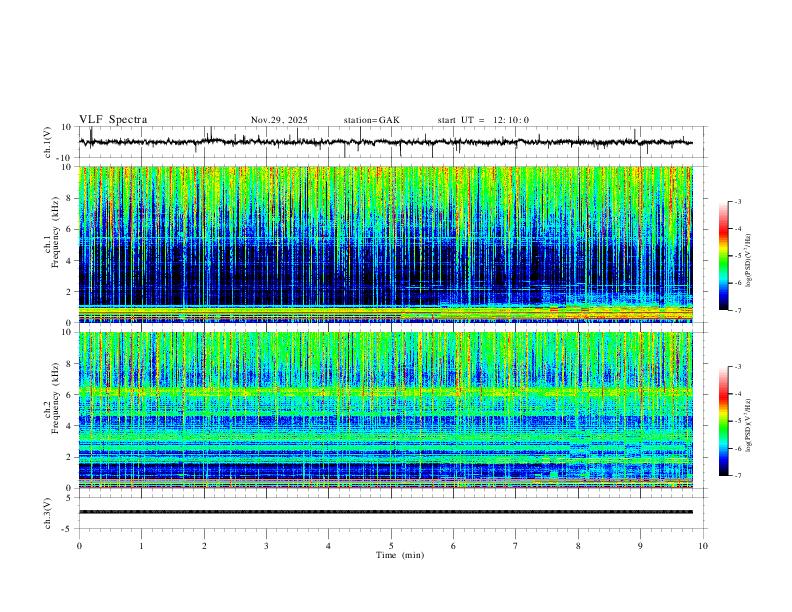Click the ch.2 spectrogram plot area

coord(385,410)
